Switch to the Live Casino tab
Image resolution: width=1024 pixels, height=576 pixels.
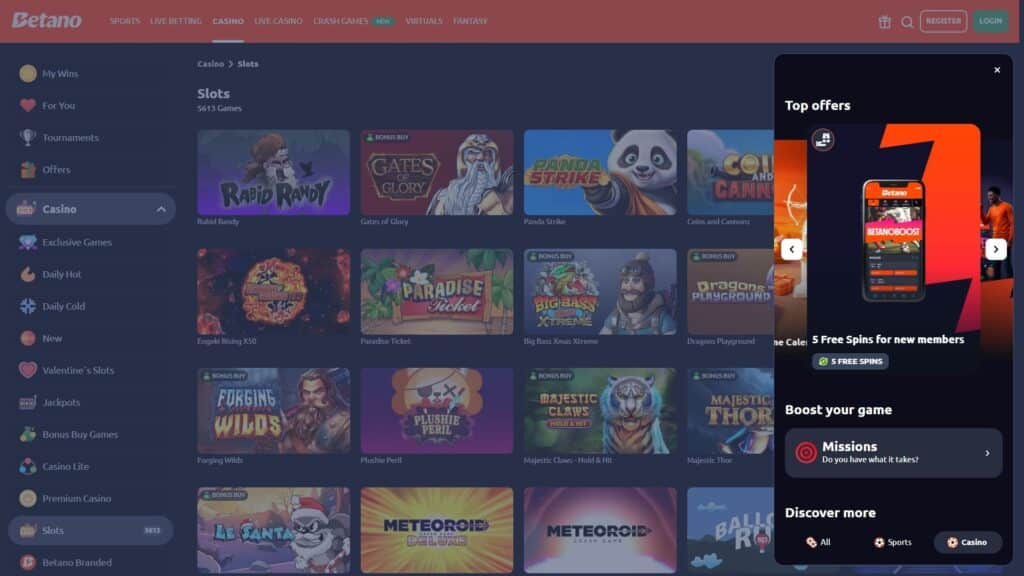pyautogui.click(x=277, y=19)
